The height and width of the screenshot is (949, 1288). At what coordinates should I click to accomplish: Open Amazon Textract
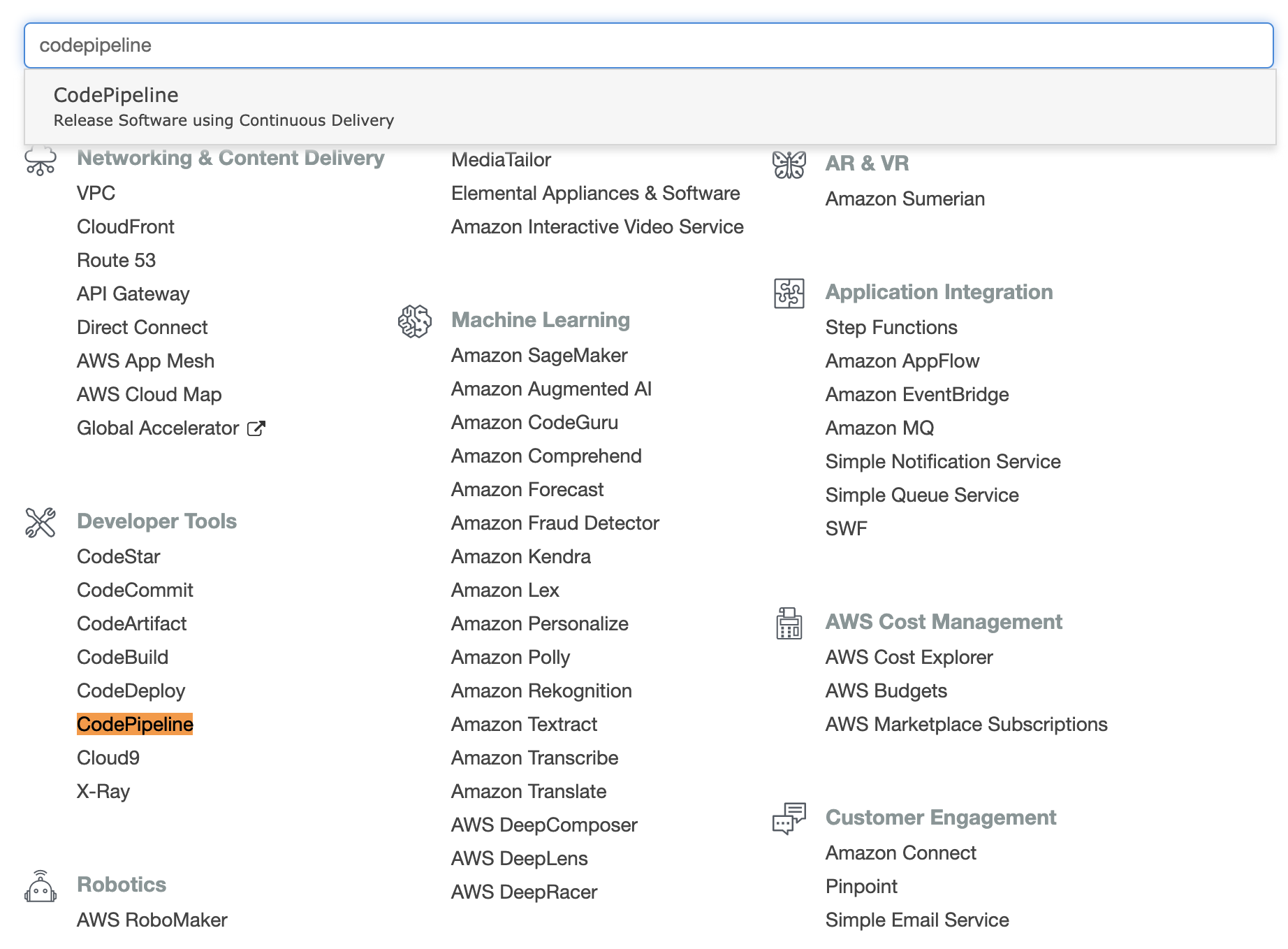click(x=524, y=724)
